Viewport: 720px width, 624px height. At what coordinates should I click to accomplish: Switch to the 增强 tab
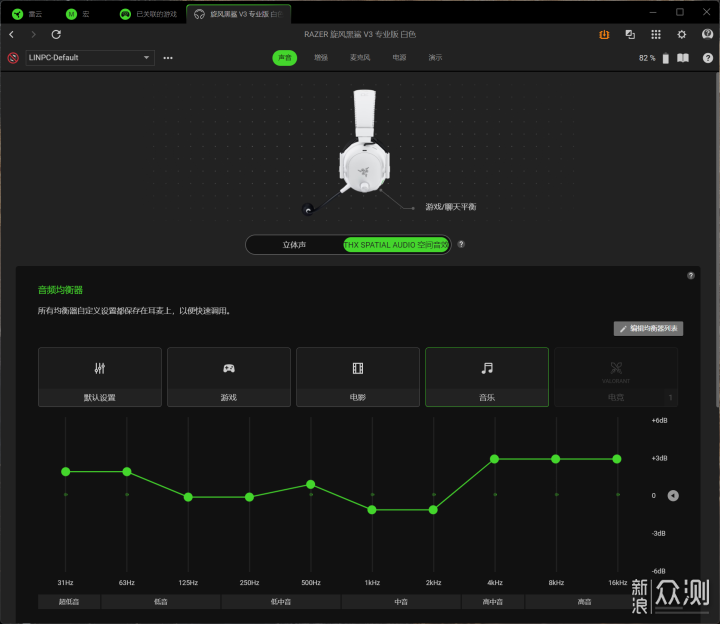pyautogui.click(x=321, y=58)
